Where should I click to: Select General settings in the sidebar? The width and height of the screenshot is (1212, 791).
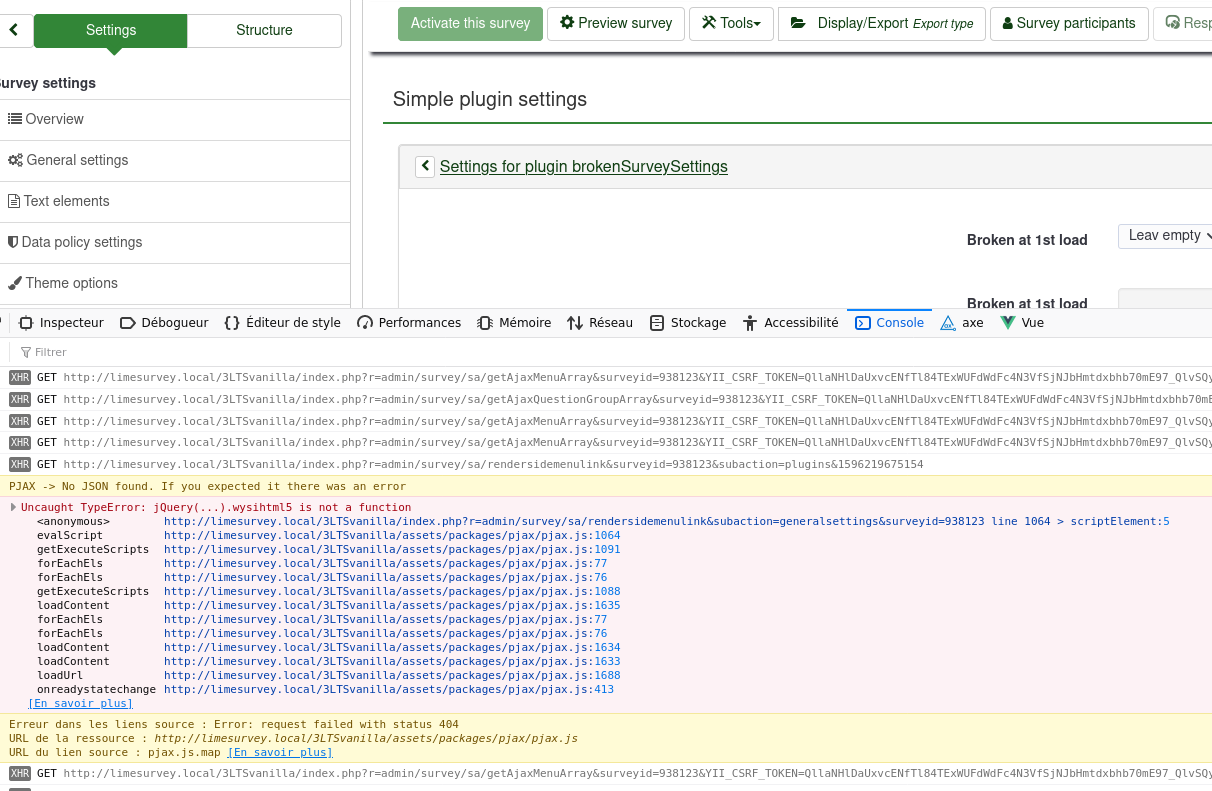[x=77, y=160]
